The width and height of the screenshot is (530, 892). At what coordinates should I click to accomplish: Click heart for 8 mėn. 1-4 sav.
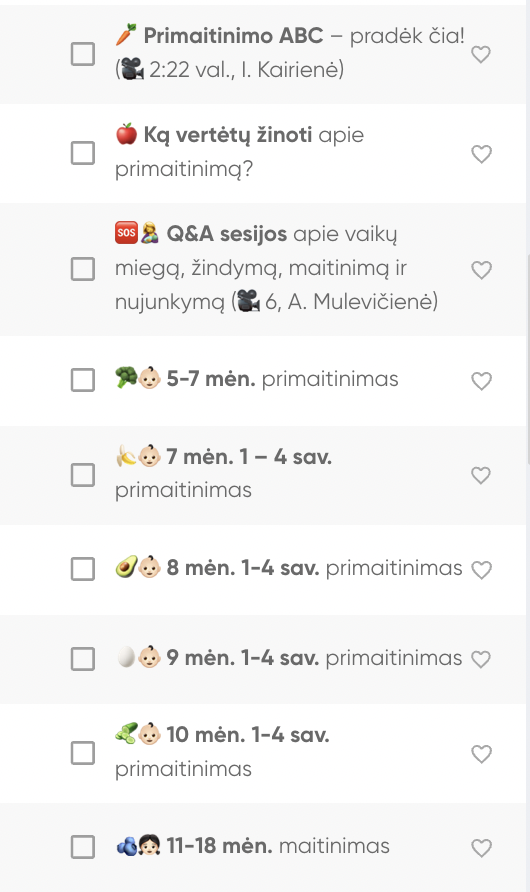click(x=481, y=569)
